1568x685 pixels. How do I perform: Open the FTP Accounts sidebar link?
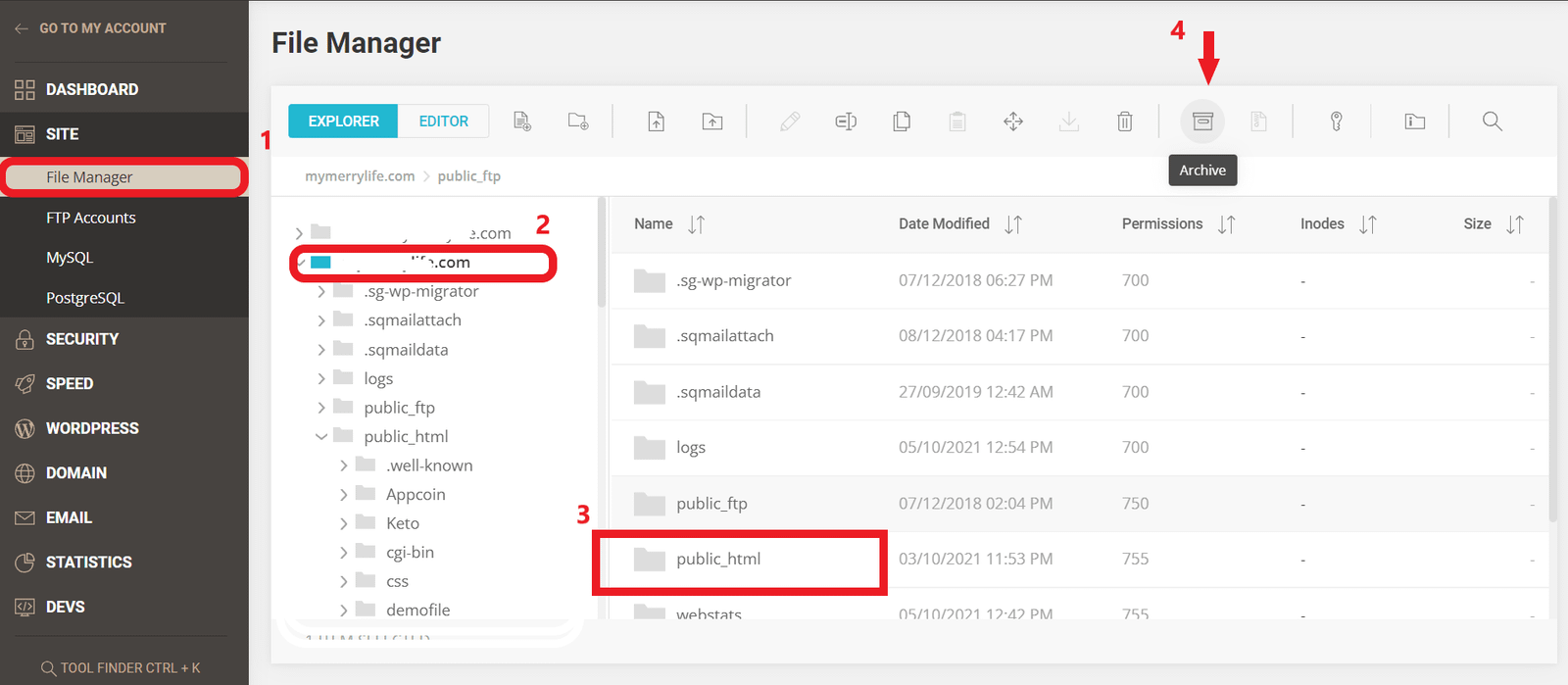91,218
